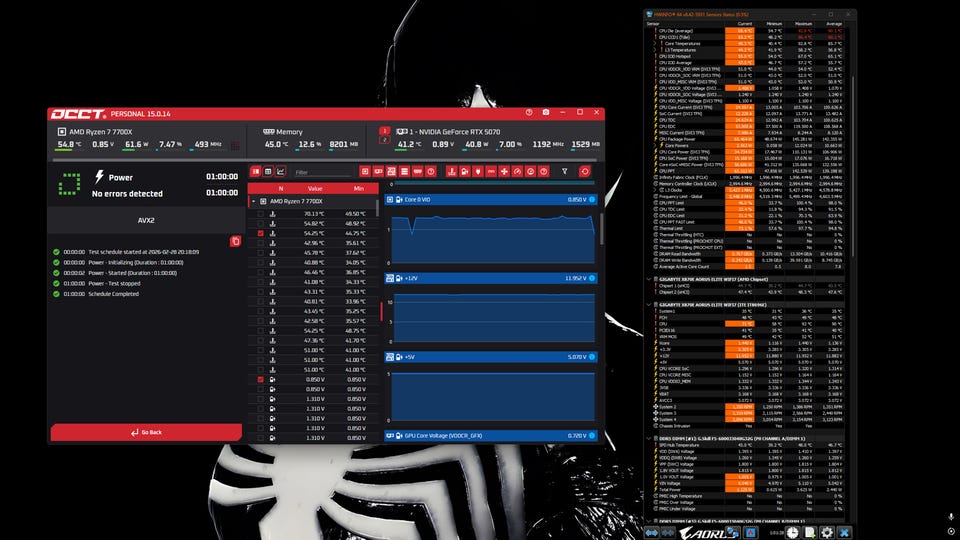Open the funnel filter options icon
The image size is (960, 540).
[564, 171]
